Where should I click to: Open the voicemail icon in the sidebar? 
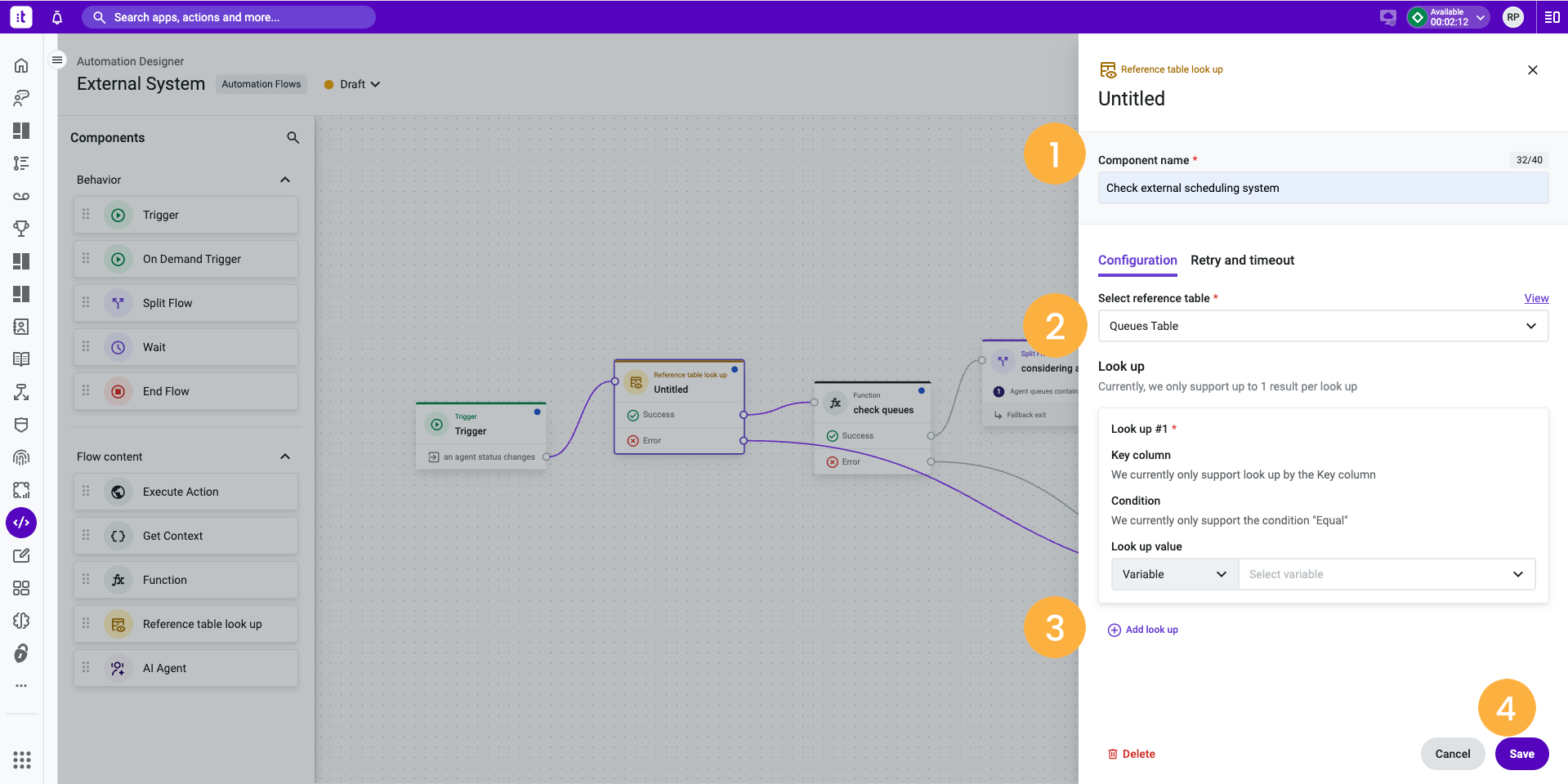[x=21, y=196]
